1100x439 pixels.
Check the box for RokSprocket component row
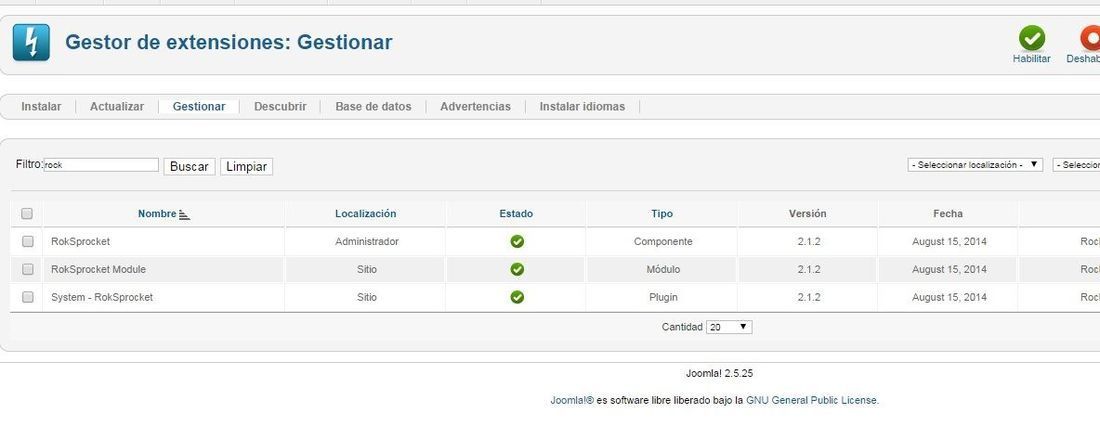coord(27,241)
